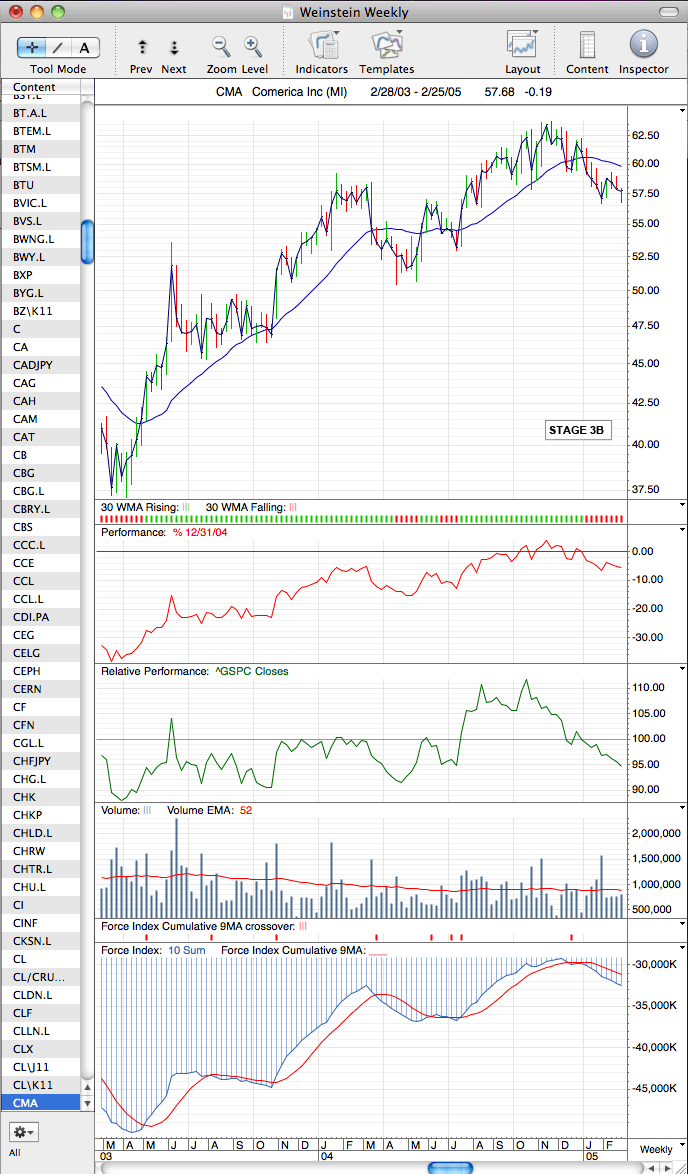Select CEPH in the content list
Image resolution: width=688 pixels, height=1174 pixels.
40,671
